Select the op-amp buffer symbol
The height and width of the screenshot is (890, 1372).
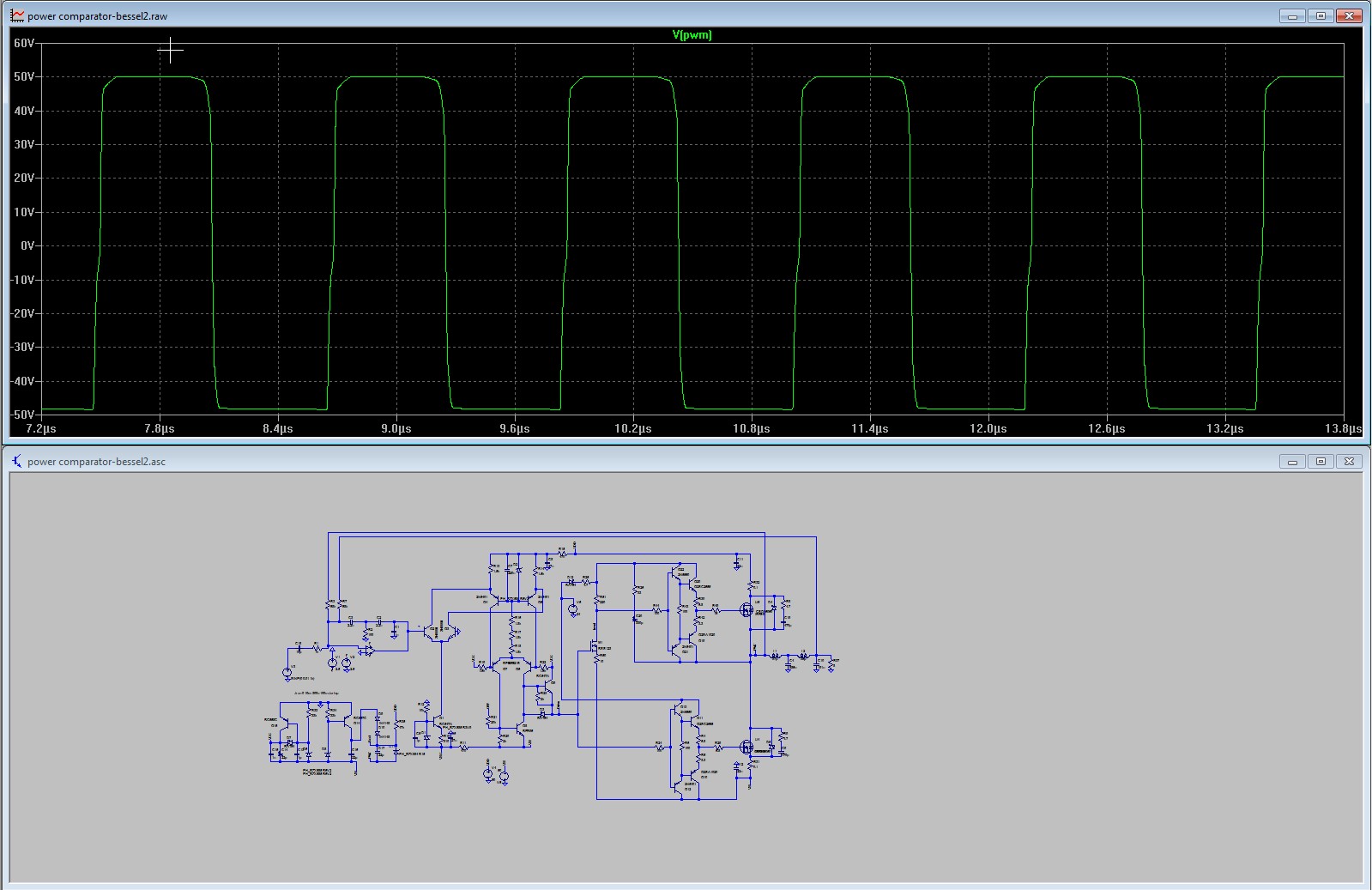(x=369, y=650)
